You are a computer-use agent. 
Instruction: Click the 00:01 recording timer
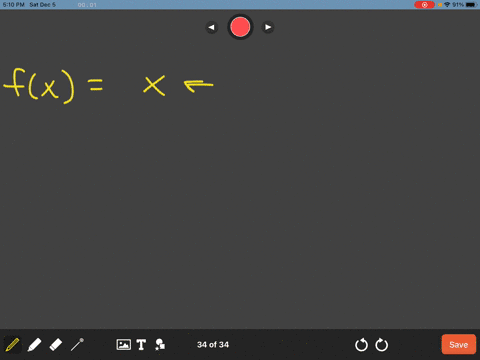[x=87, y=5]
